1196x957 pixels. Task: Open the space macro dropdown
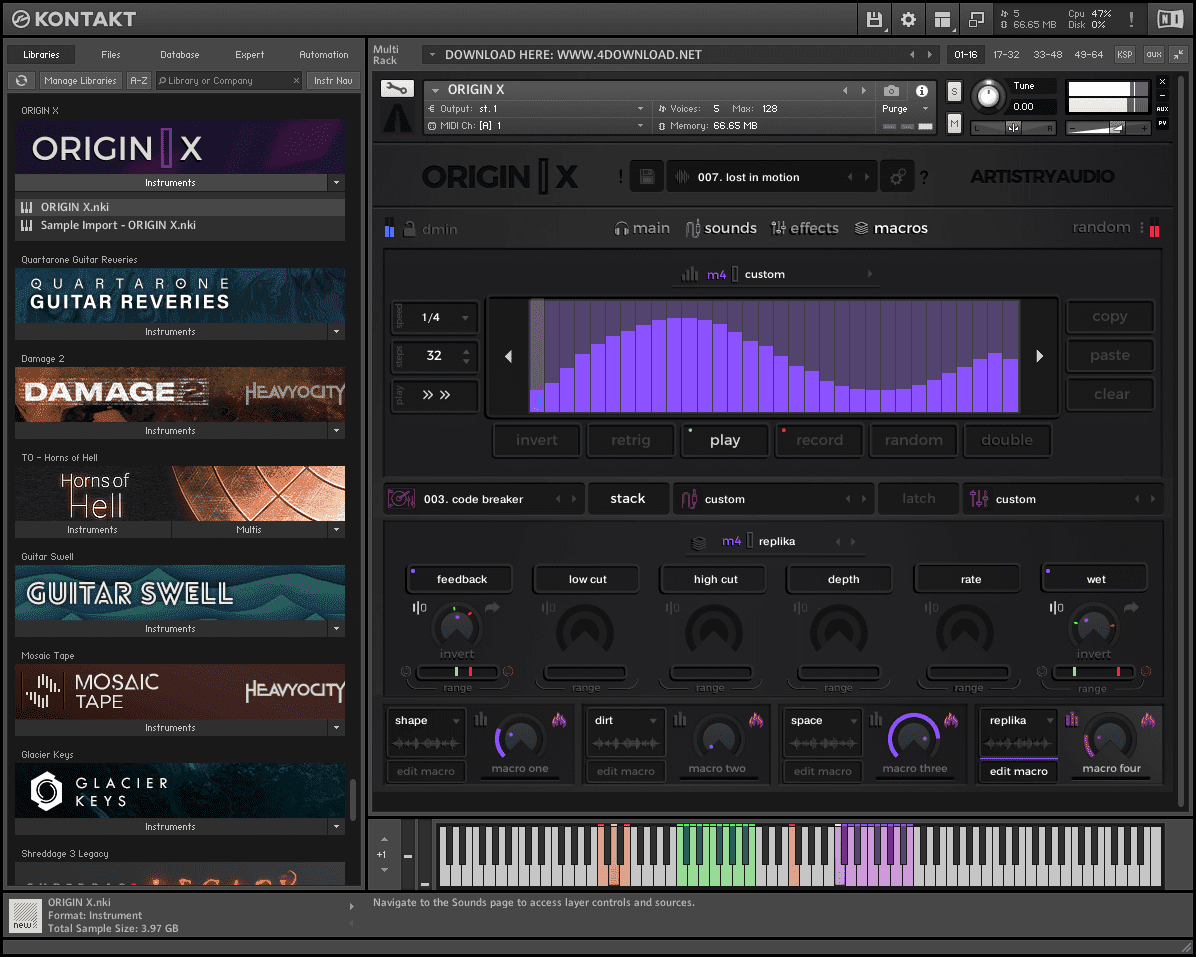(x=822, y=721)
